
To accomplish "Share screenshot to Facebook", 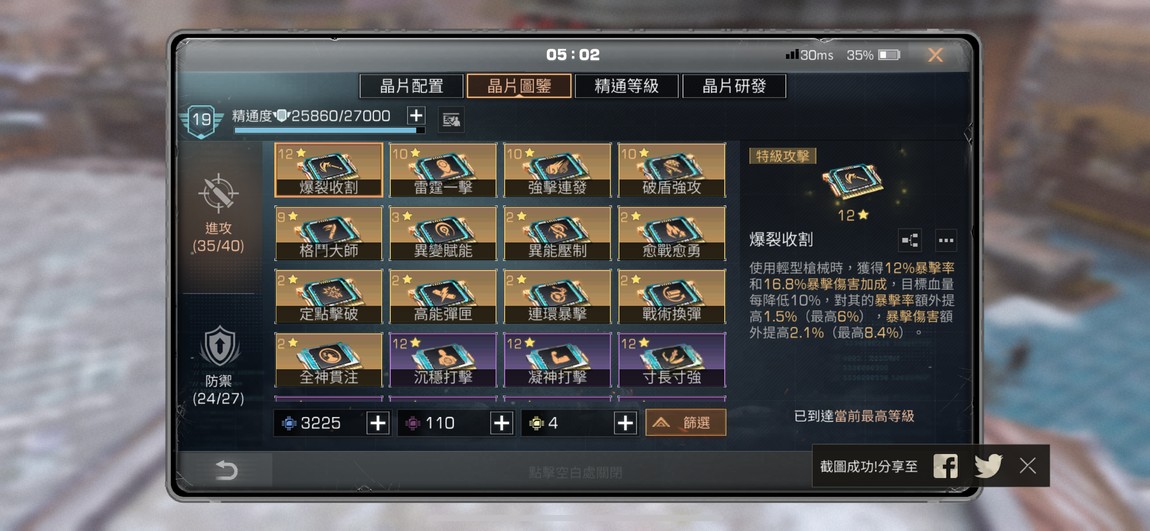I will tap(945, 466).
